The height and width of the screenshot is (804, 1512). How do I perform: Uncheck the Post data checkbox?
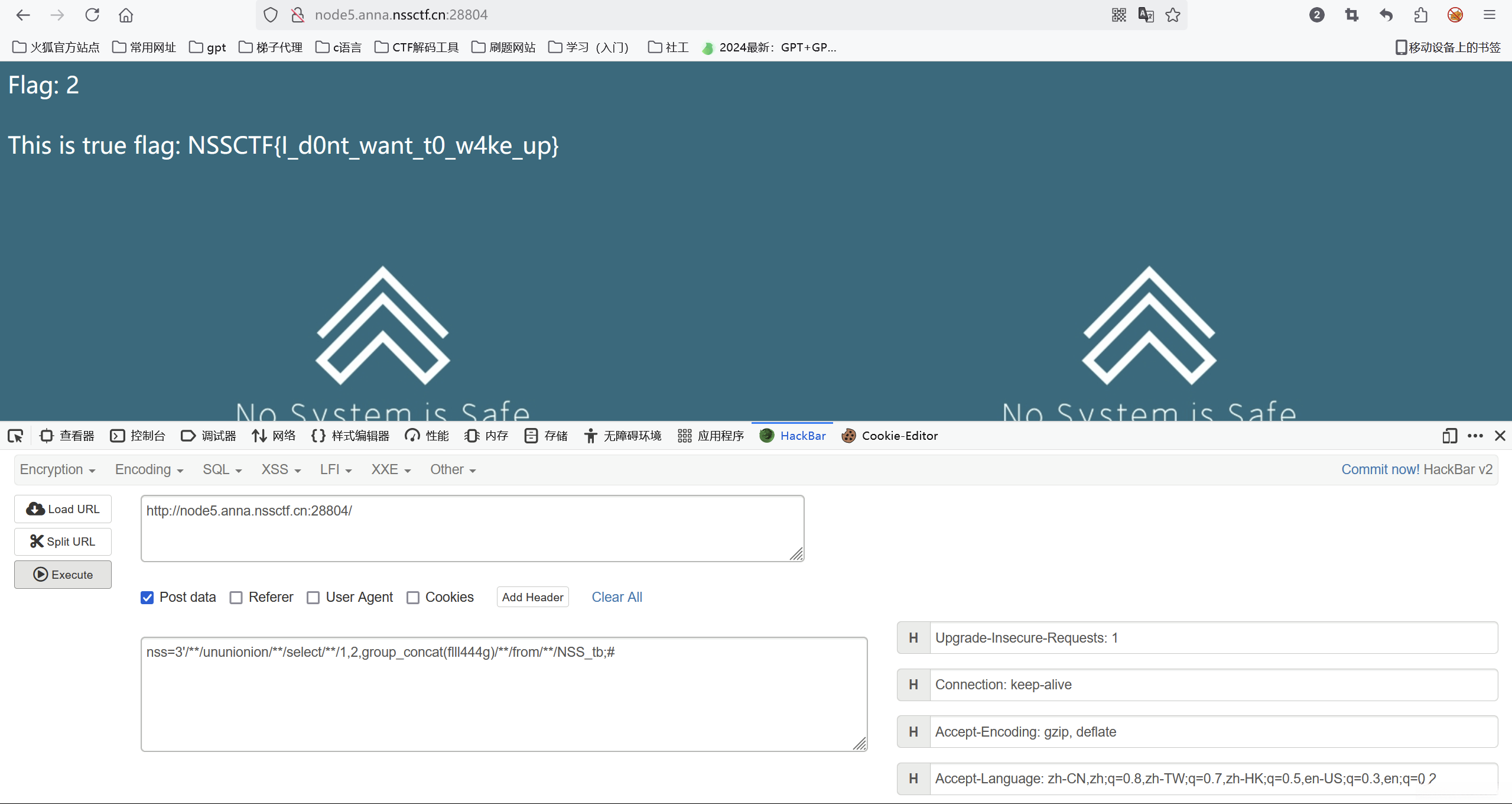coord(147,598)
